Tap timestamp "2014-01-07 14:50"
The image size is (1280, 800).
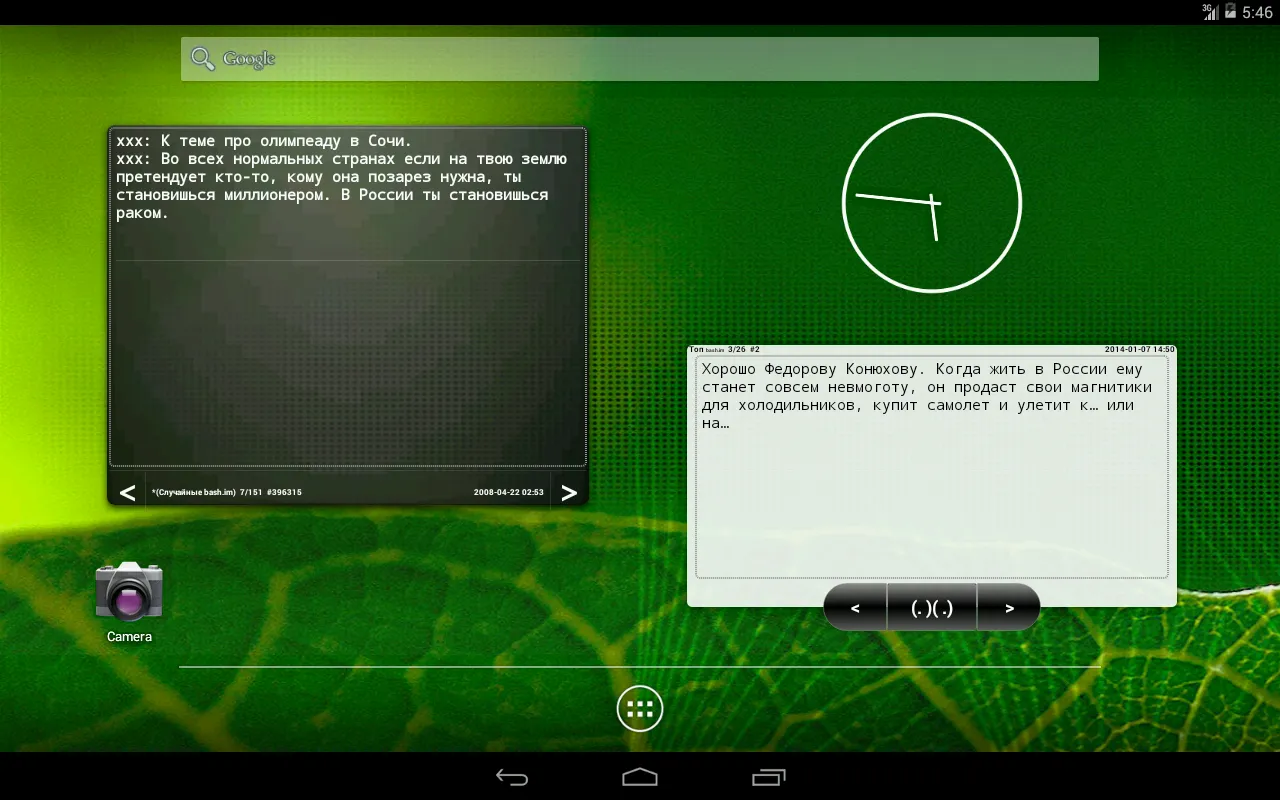(x=1140, y=349)
